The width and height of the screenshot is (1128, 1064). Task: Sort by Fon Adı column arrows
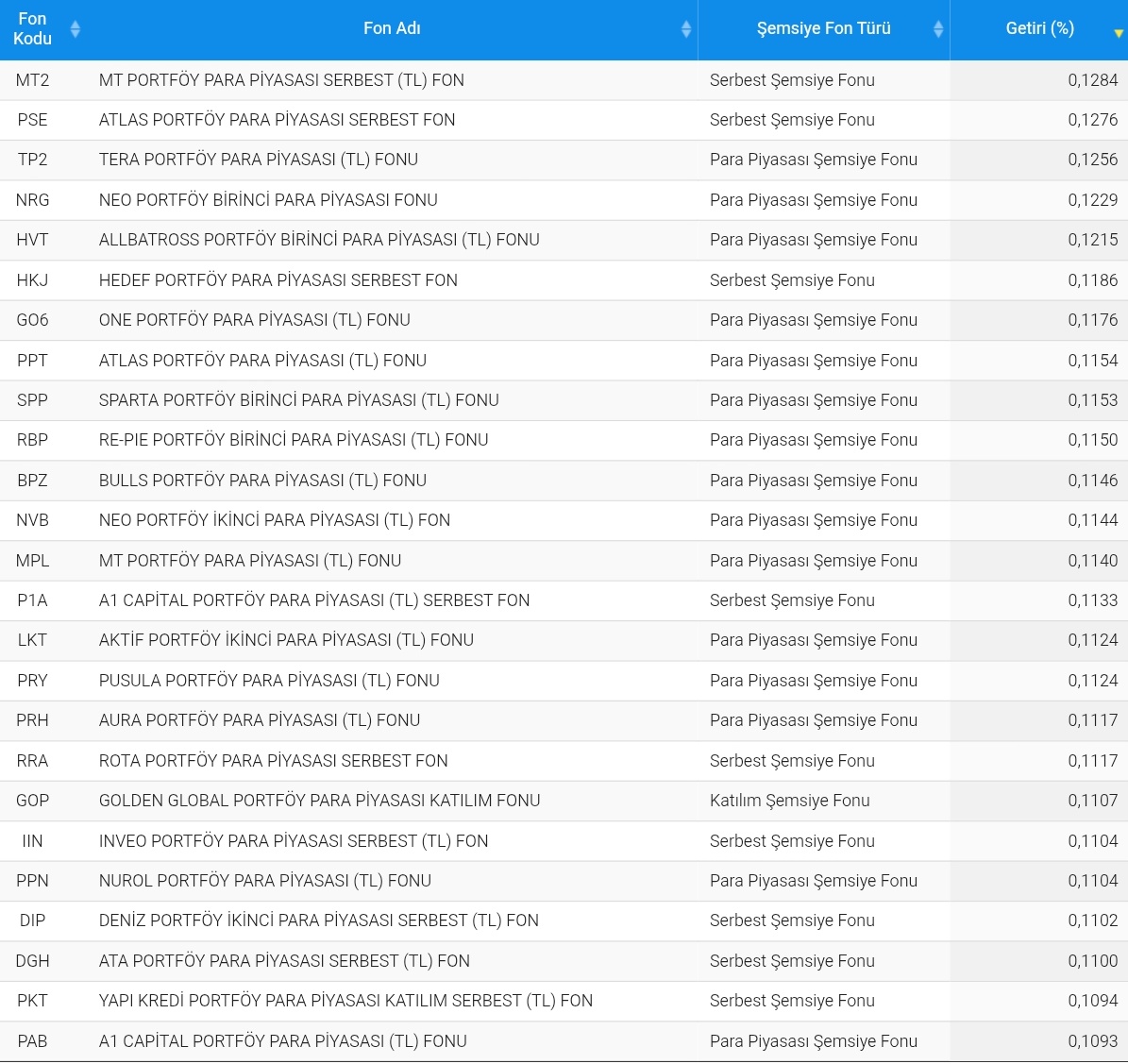[x=685, y=28]
